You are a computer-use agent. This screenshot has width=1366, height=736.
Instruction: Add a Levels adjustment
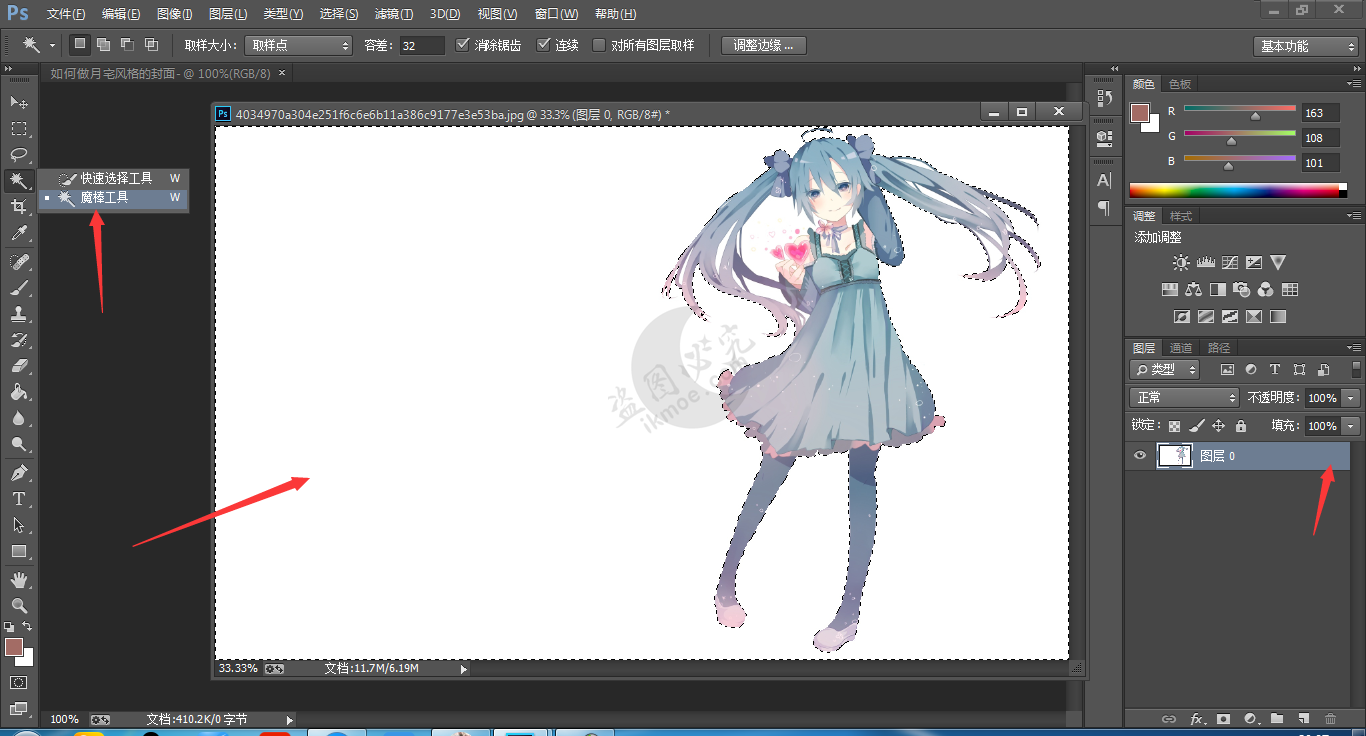[1205, 263]
